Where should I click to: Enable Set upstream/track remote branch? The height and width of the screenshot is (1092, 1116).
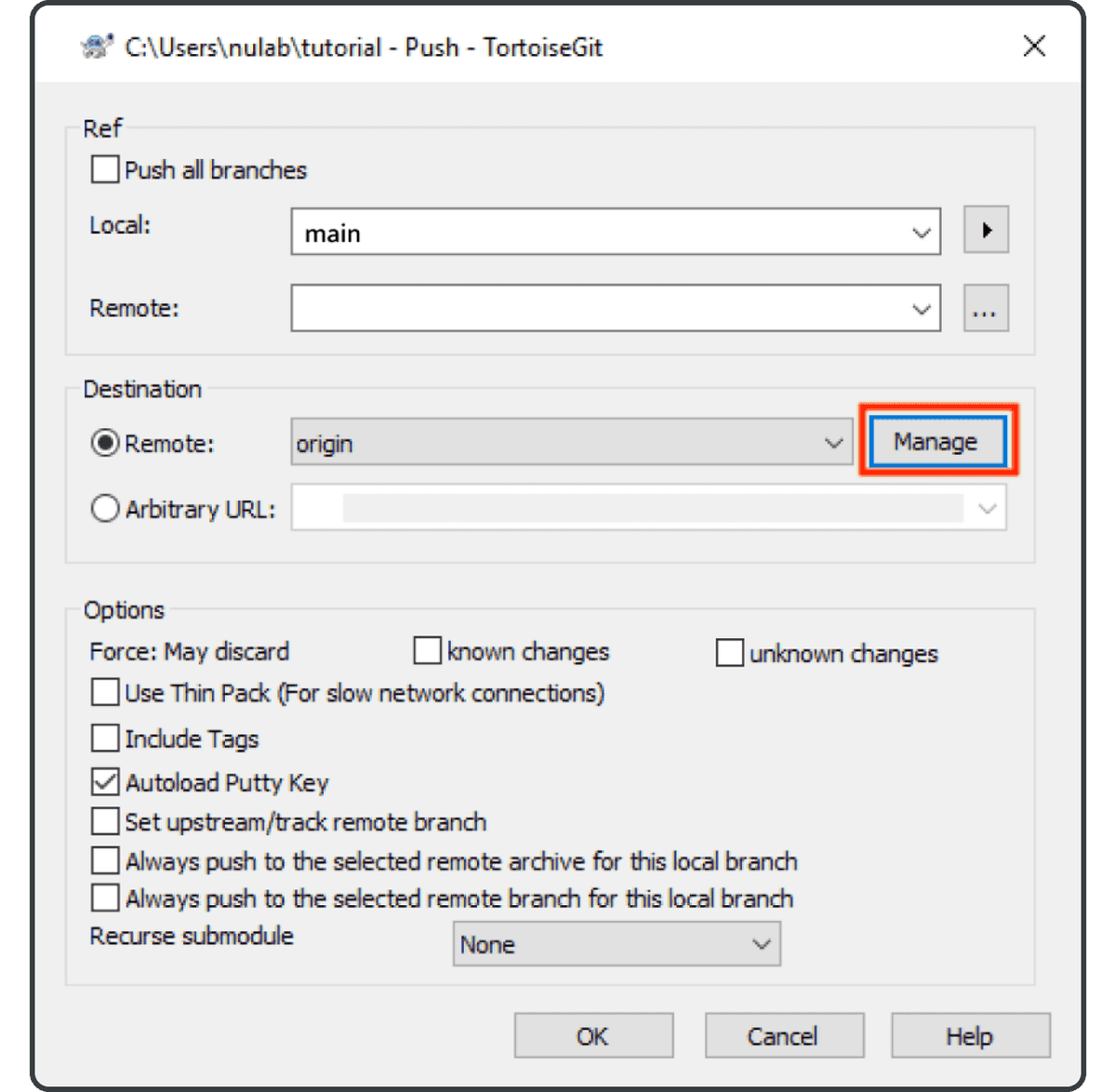click(x=105, y=822)
